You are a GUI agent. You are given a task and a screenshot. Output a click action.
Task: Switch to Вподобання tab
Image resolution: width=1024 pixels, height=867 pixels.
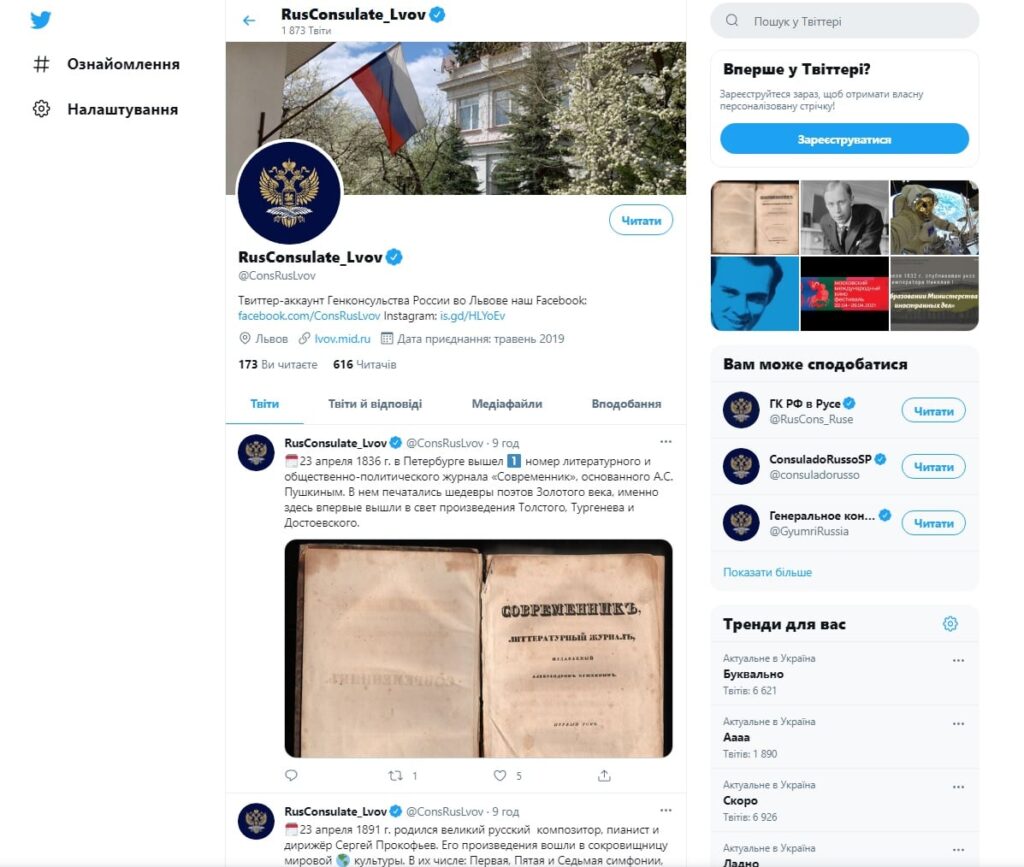click(626, 404)
